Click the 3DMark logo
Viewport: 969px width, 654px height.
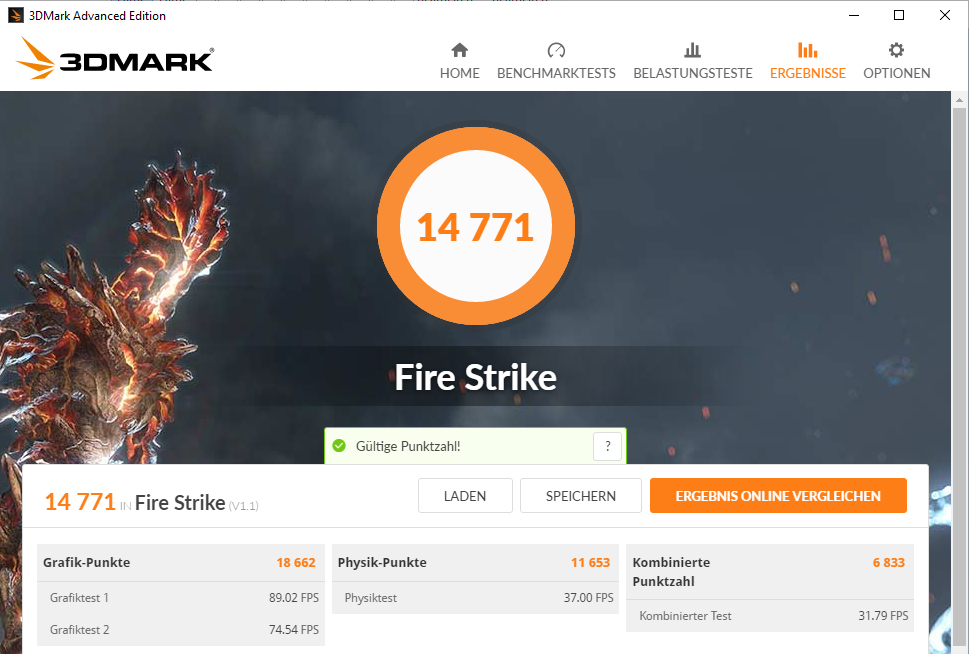115,58
